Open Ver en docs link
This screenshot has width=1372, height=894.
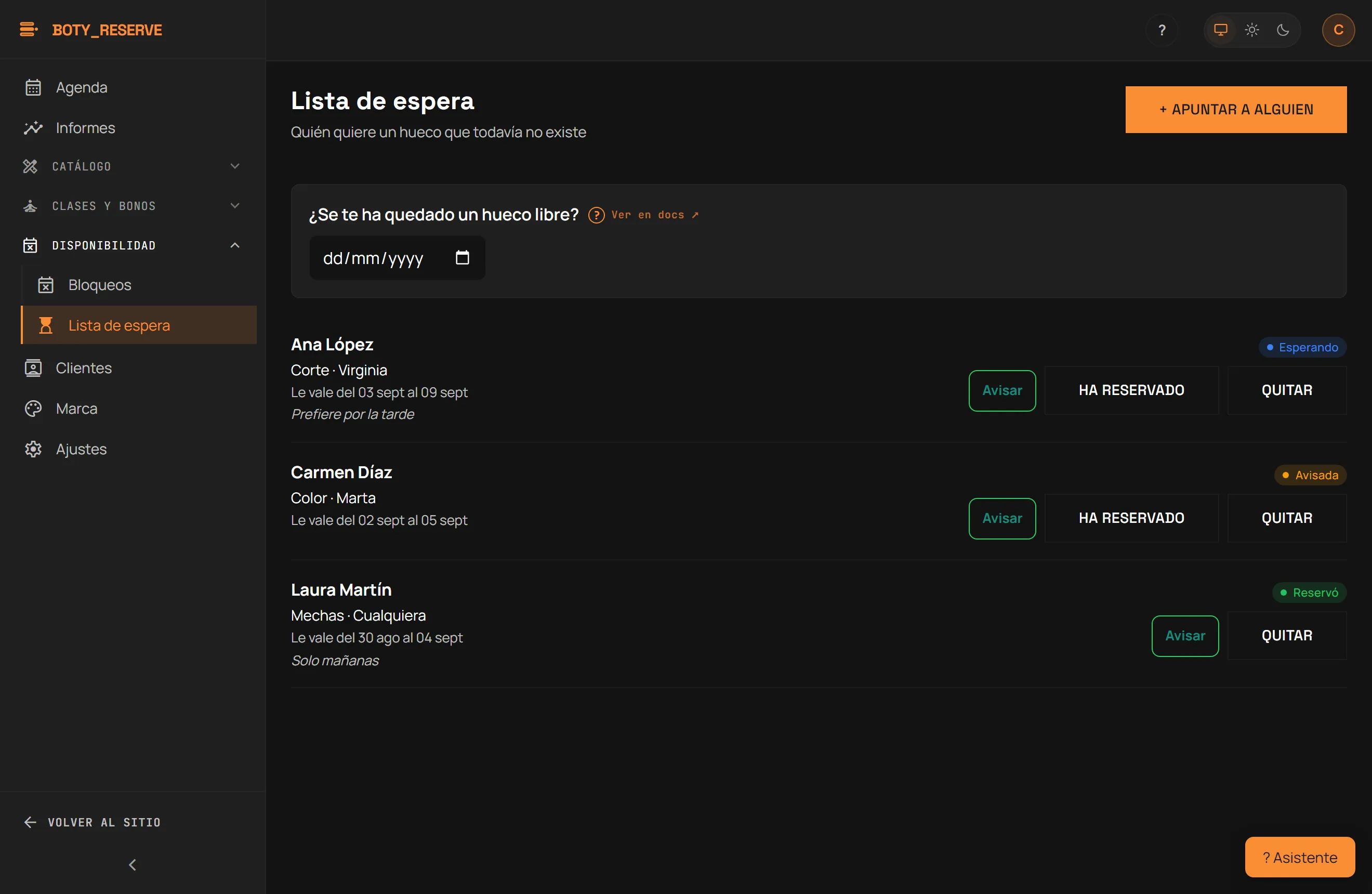coord(655,215)
